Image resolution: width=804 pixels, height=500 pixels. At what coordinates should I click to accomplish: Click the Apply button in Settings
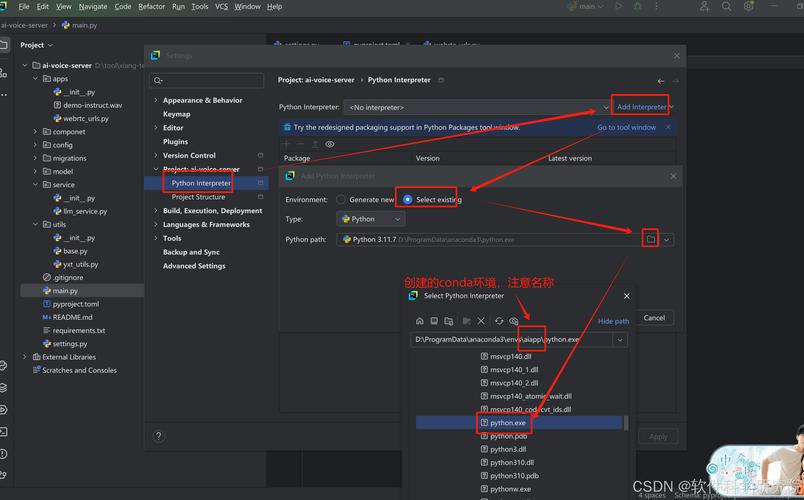pos(658,436)
